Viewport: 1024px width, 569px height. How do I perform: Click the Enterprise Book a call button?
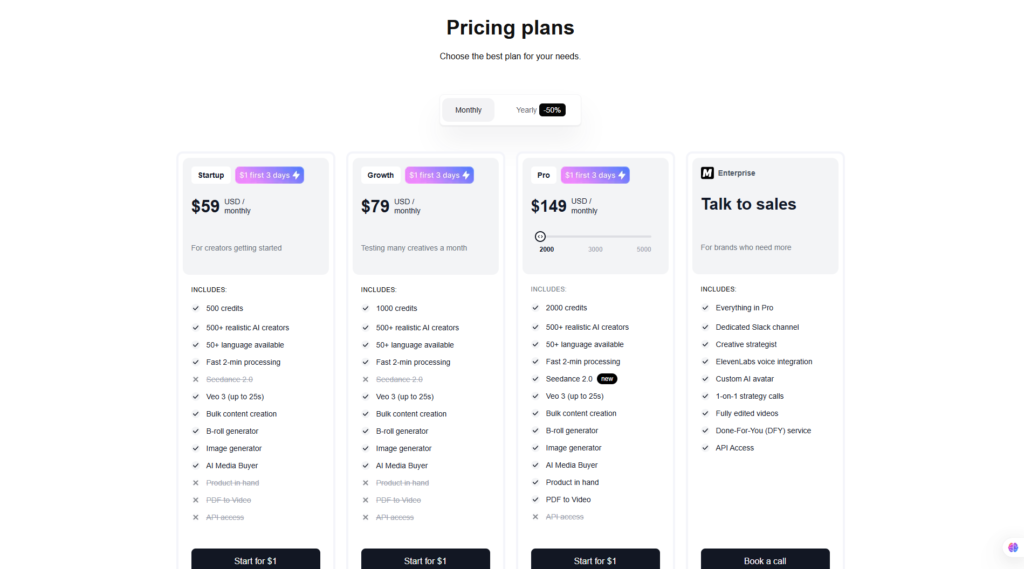pos(765,560)
